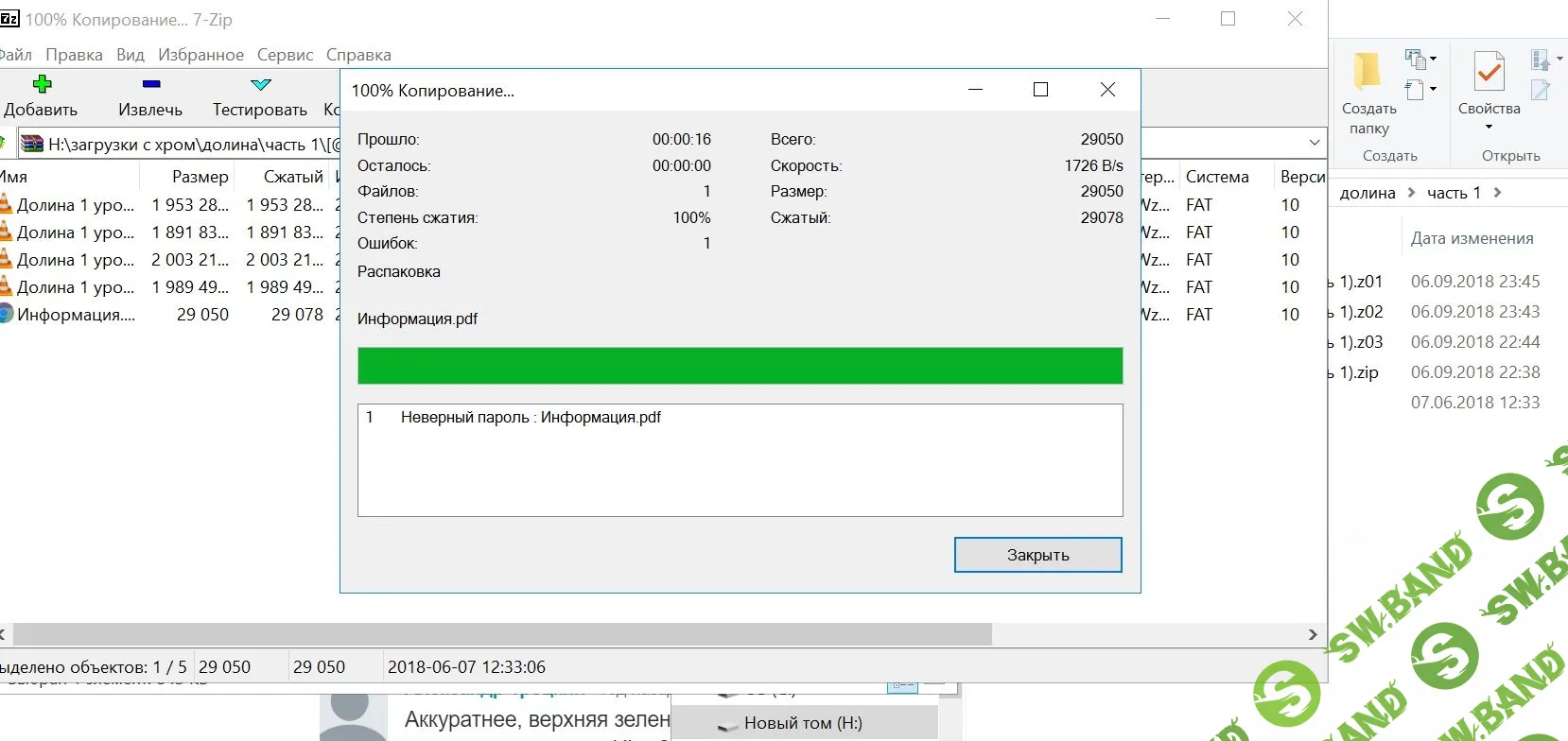Click the Свойства checkmark document icon
Image resolution: width=1568 pixels, height=741 pixels.
click(1489, 73)
